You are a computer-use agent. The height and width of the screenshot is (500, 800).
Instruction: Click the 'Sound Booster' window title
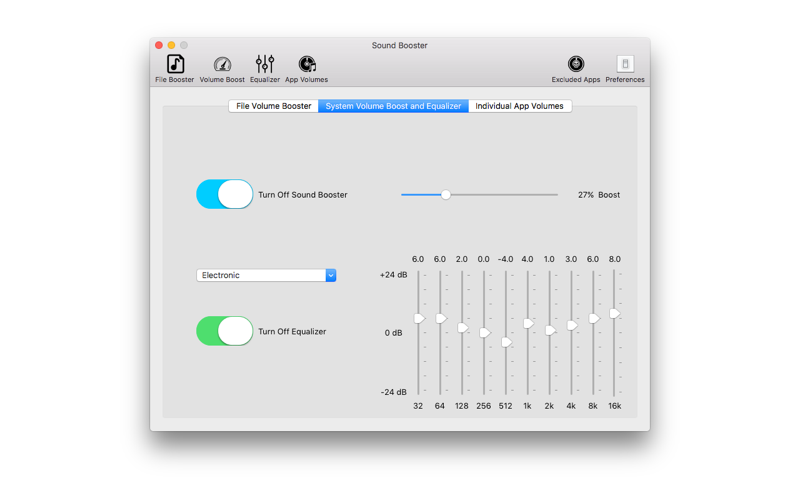(x=399, y=45)
